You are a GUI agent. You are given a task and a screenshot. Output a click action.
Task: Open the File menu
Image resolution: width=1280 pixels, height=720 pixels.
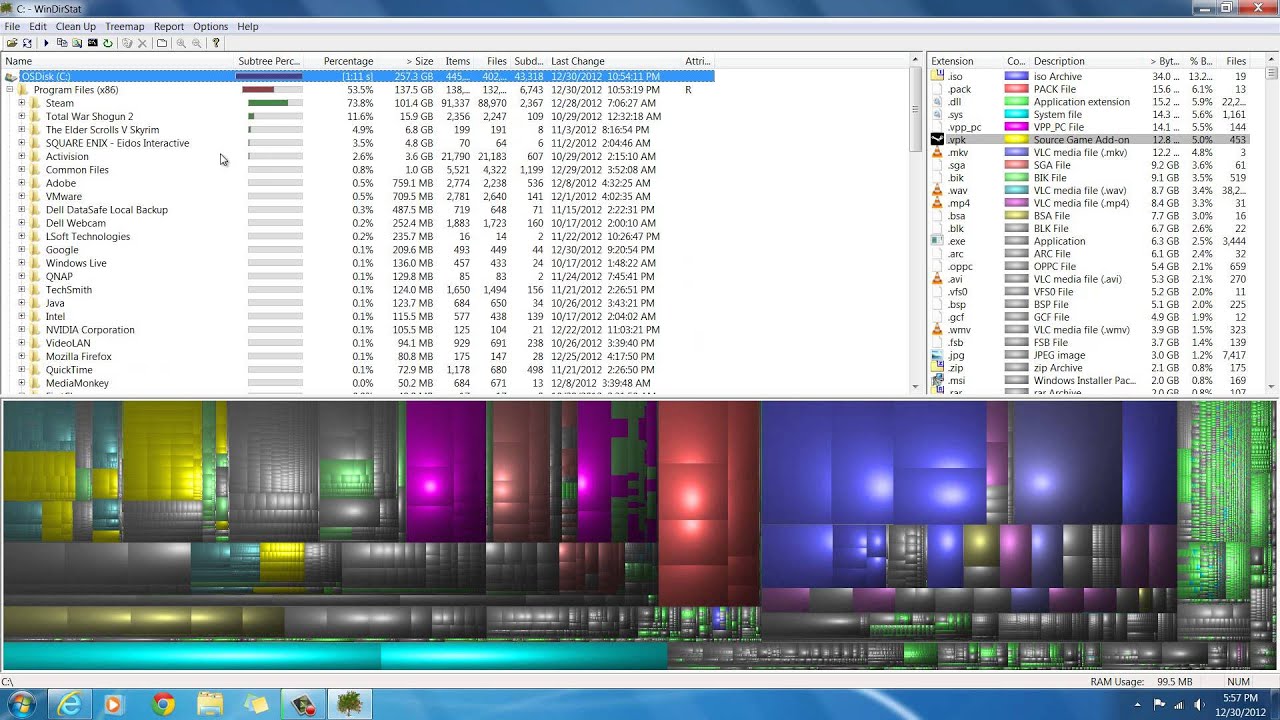tap(12, 26)
